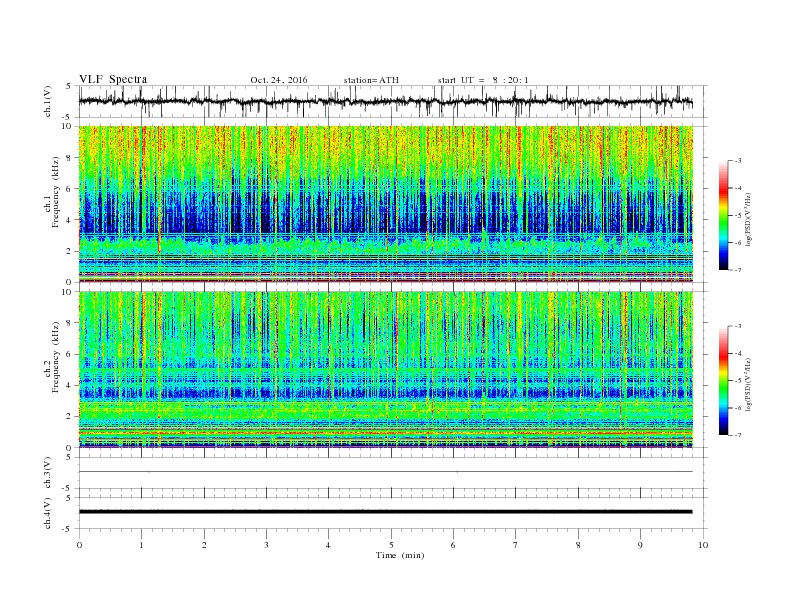Viewport: 792px width, 612px height.
Task: Click time axis tick label "7"
Action: pyautogui.click(x=516, y=545)
